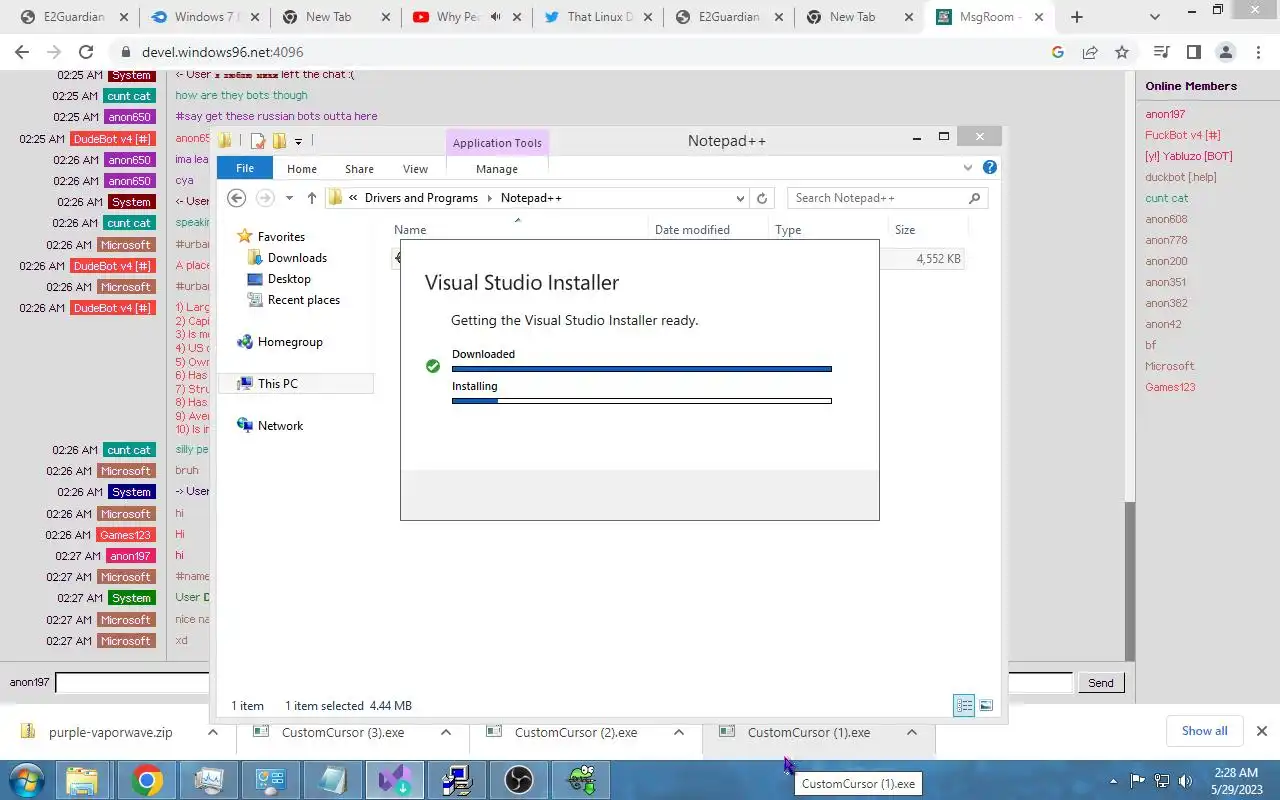Image resolution: width=1280 pixels, height=800 pixels.
Task: Open options arrow for CustomCursor (1).exe download
Action: [911, 732]
